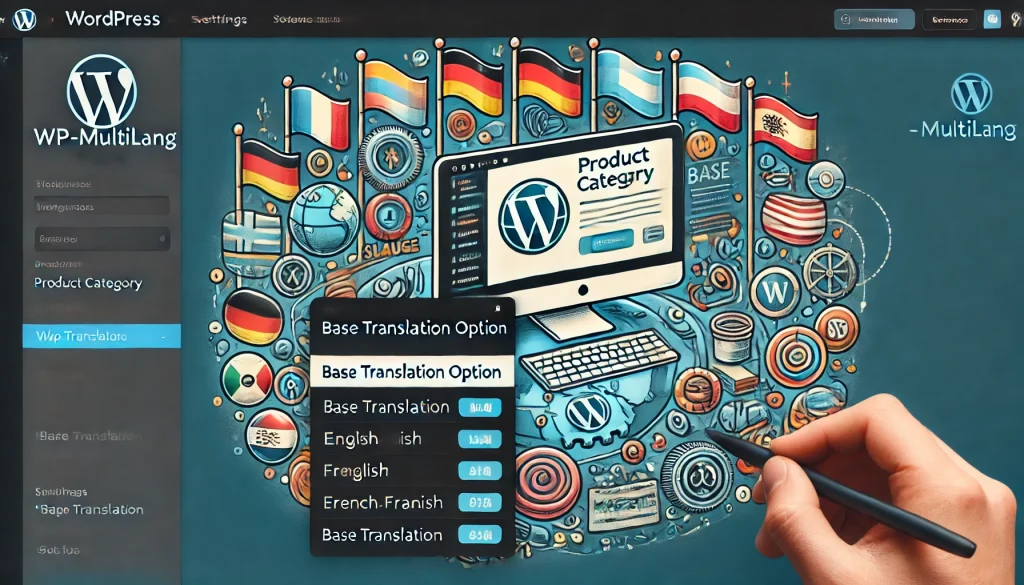Click the large WordPress logo above WP-MultiLang
Image resolution: width=1024 pixels, height=585 pixels.
tap(102, 91)
